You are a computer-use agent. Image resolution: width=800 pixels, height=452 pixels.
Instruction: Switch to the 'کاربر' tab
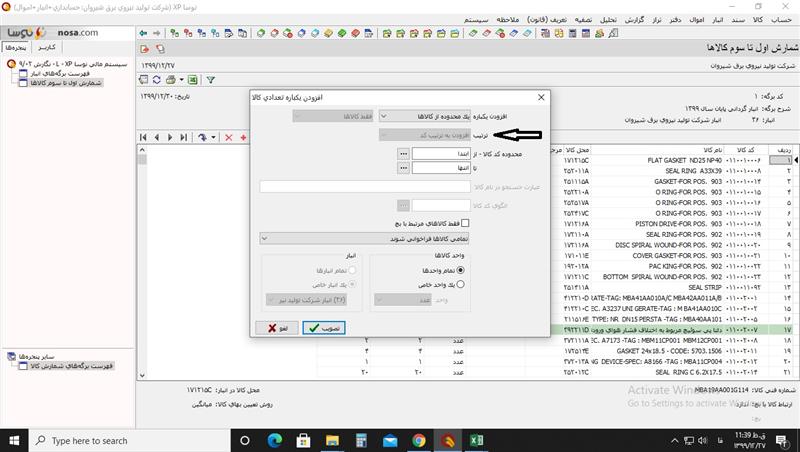pos(45,47)
